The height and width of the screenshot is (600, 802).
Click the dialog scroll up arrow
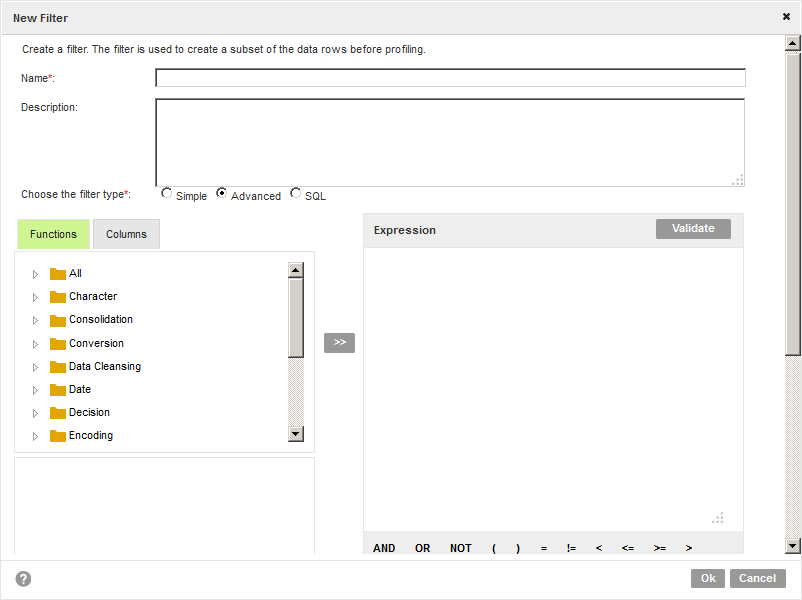pyautogui.click(x=793, y=43)
